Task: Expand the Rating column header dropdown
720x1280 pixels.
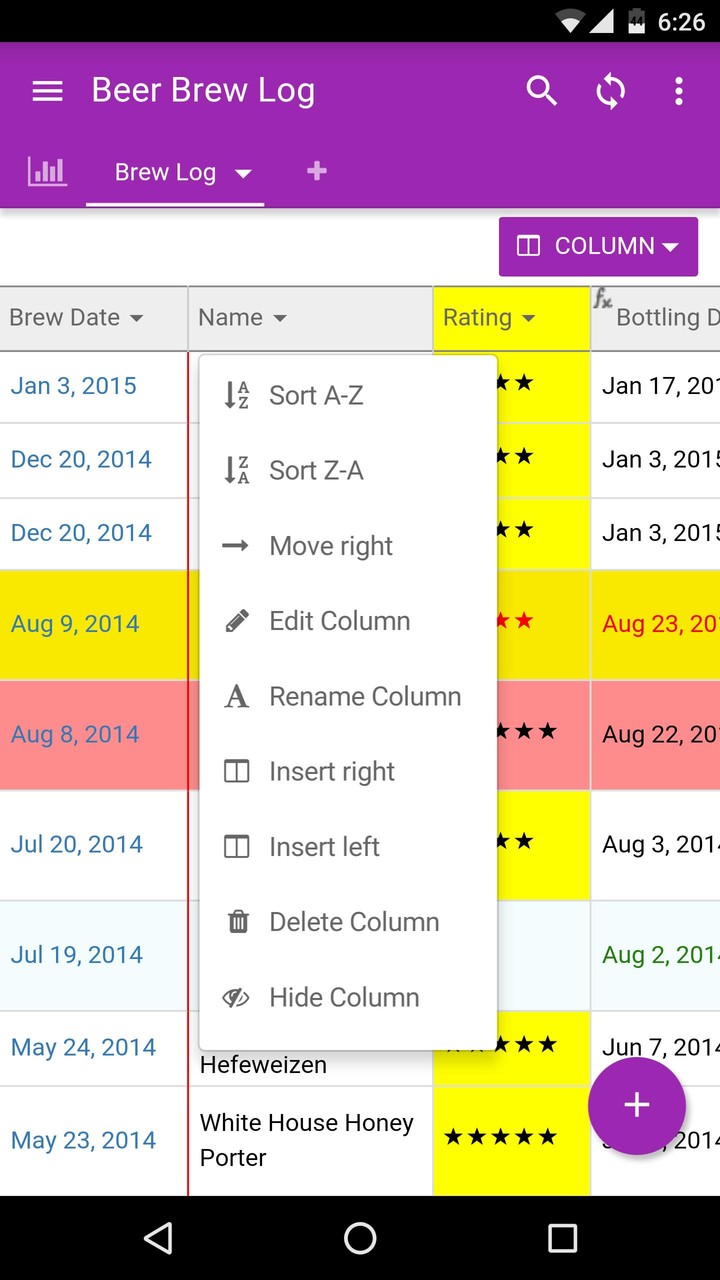Action: [528, 318]
